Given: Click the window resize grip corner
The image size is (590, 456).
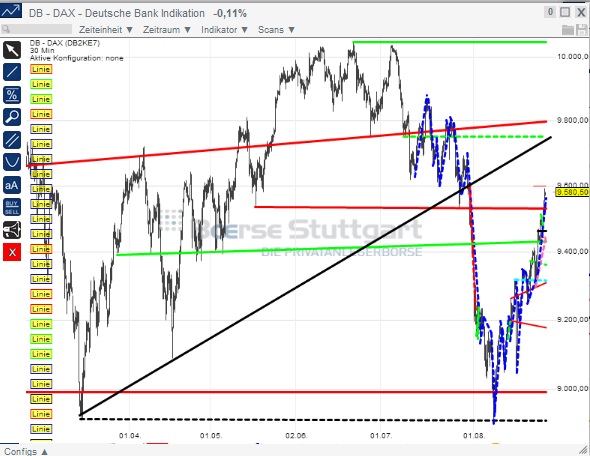Looking at the screenshot, I should tap(584, 450).
